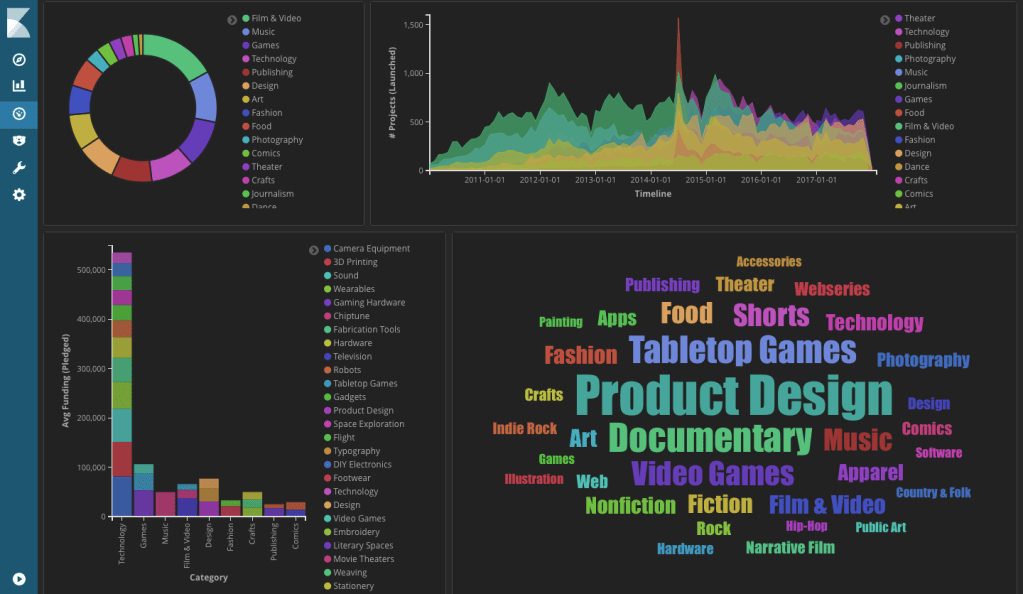
Task: Open Dev Tools via the wrench icon
Action: pos(17,167)
